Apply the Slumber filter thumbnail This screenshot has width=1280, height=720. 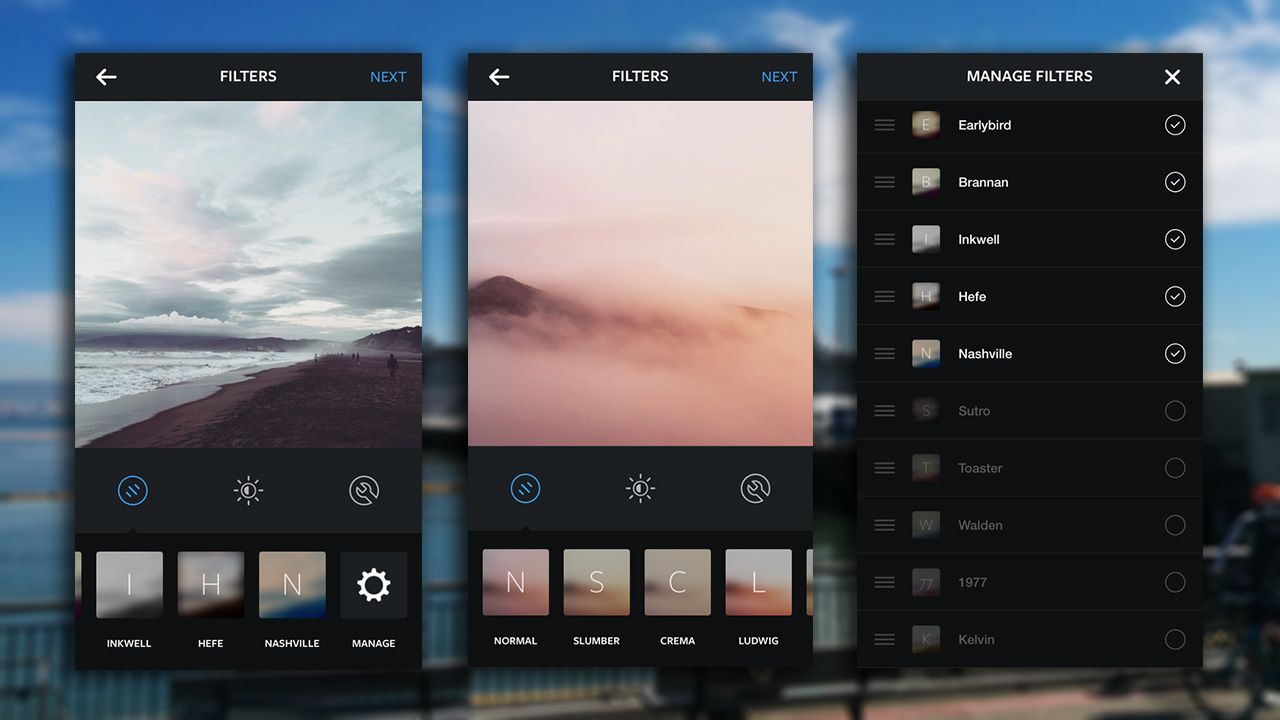[596, 582]
